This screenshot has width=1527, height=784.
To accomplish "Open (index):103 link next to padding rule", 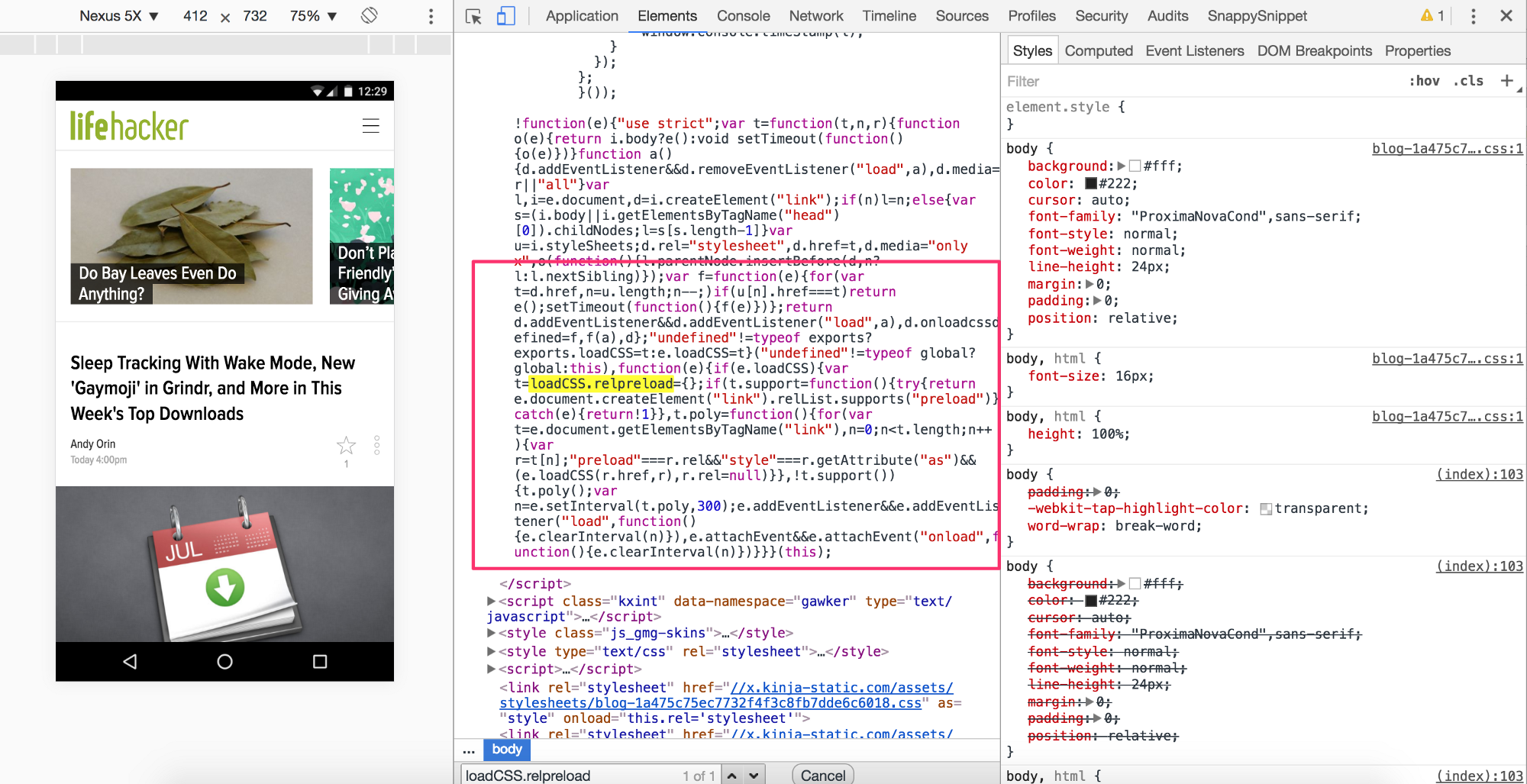I will click(1480, 474).
